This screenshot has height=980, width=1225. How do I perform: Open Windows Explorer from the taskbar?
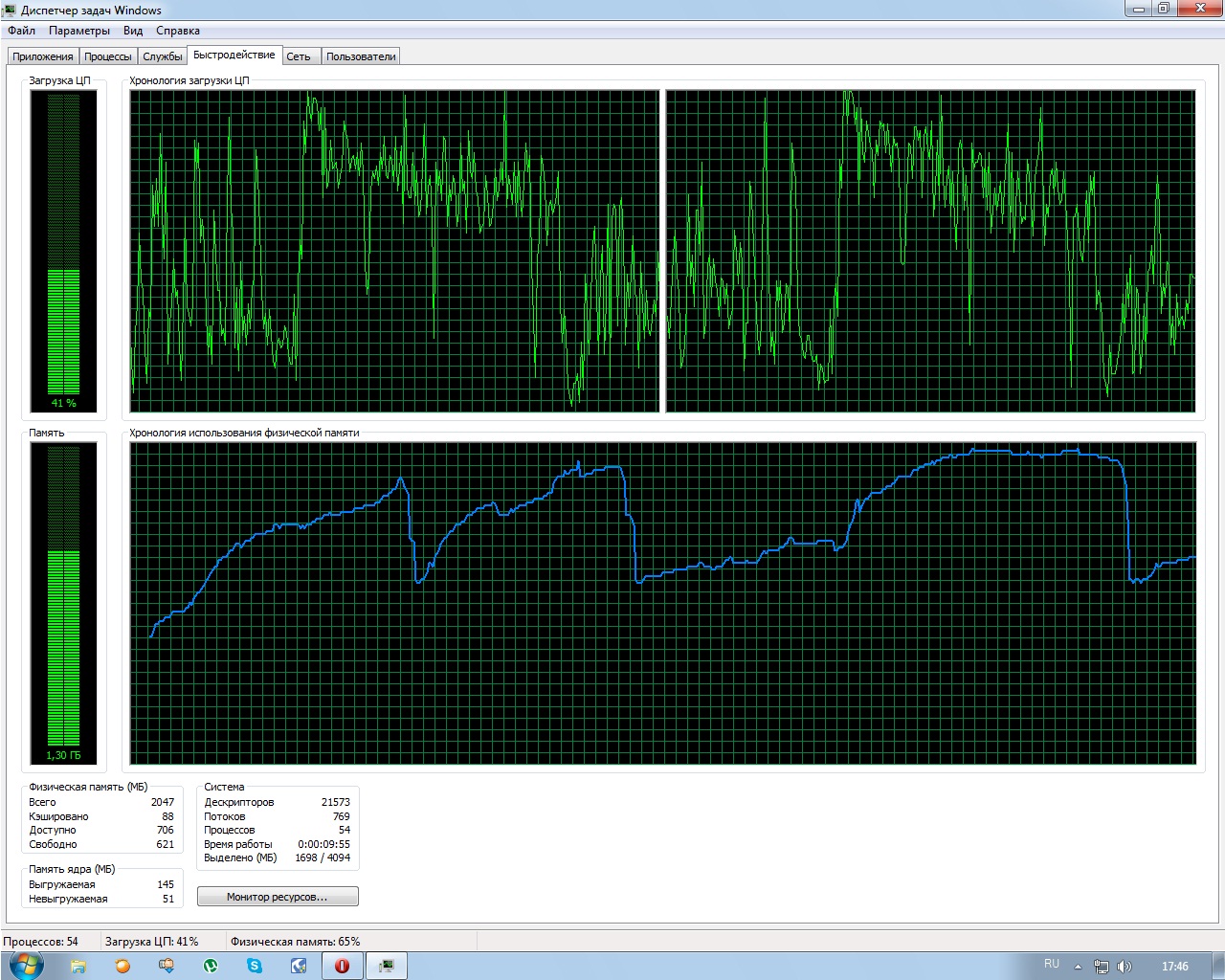pos(78,966)
